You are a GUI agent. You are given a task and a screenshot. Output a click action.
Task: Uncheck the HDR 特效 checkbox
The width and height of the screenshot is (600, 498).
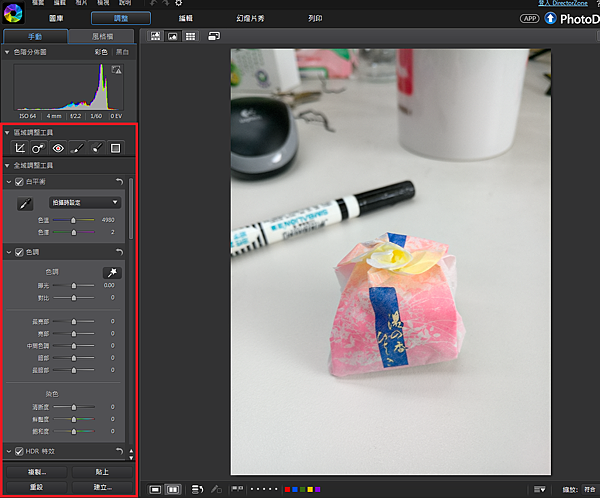[19, 451]
